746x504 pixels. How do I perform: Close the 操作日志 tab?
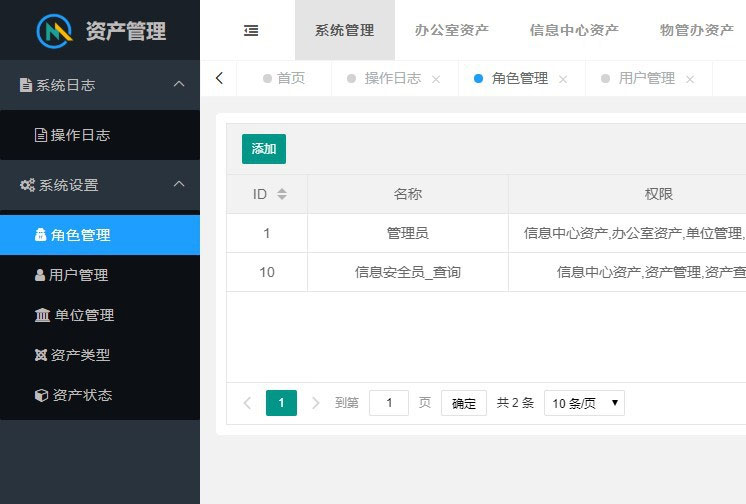pyautogui.click(x=436, y=79)
